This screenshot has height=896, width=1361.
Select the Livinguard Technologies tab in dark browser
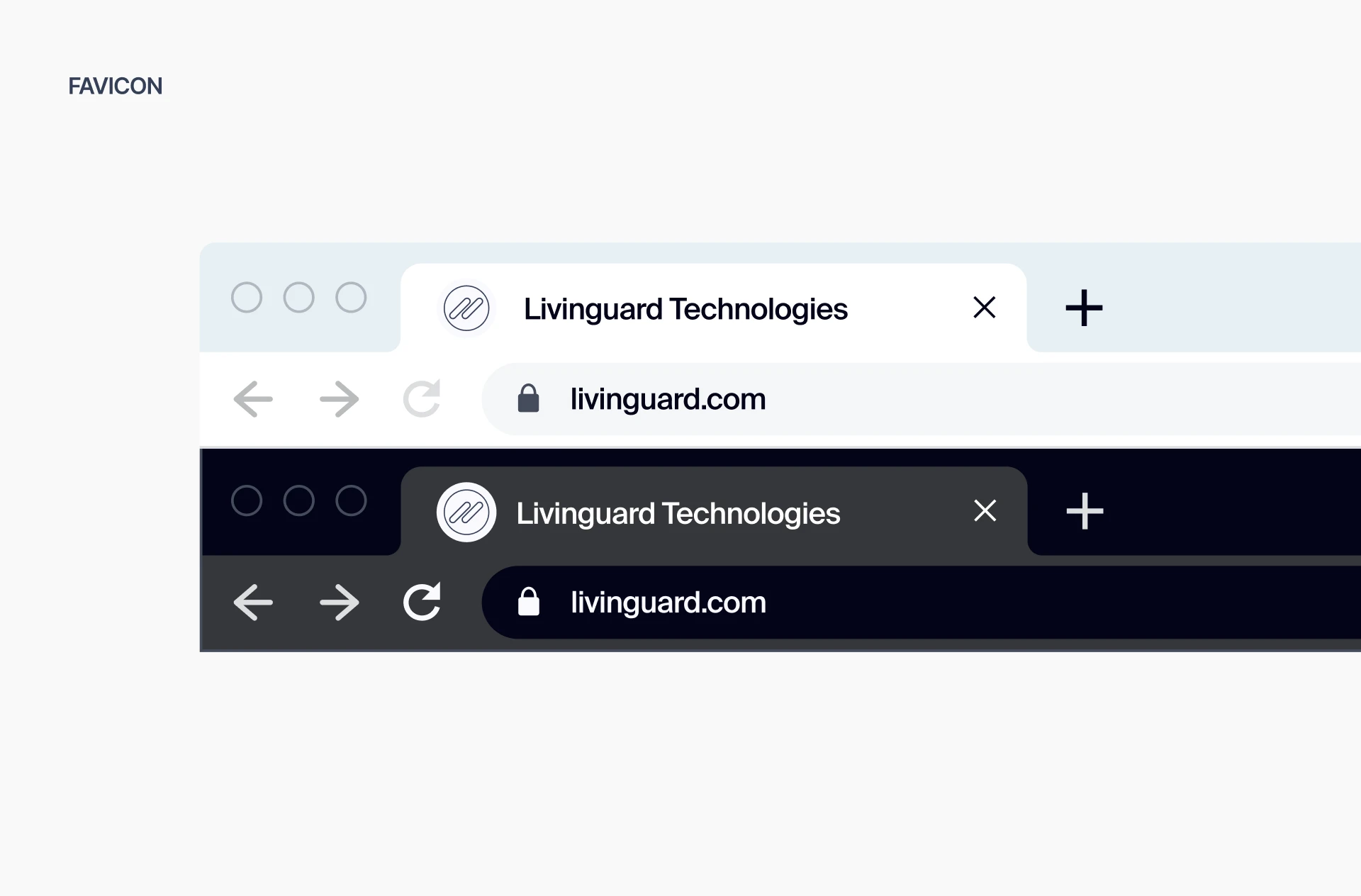[x=714, y=512]
